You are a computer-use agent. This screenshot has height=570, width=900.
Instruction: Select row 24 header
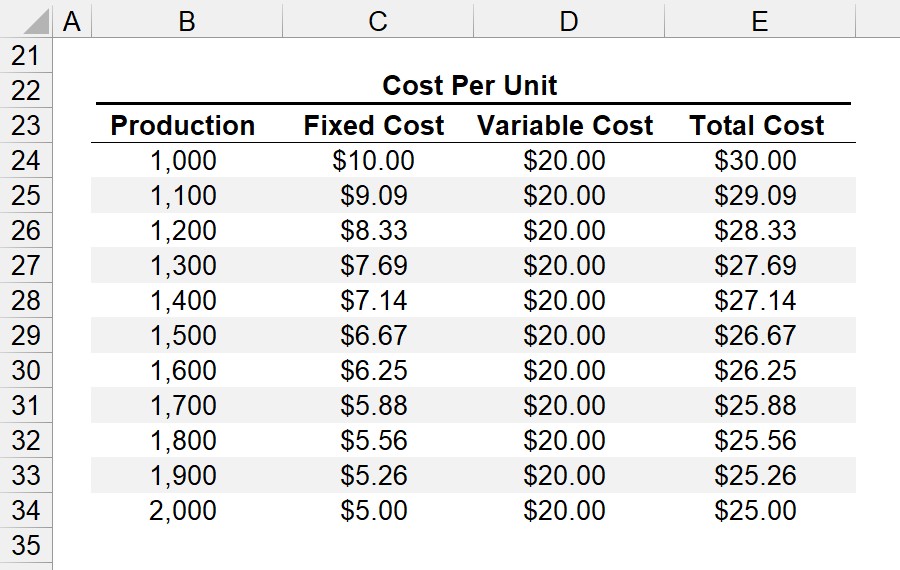[26, 160]
